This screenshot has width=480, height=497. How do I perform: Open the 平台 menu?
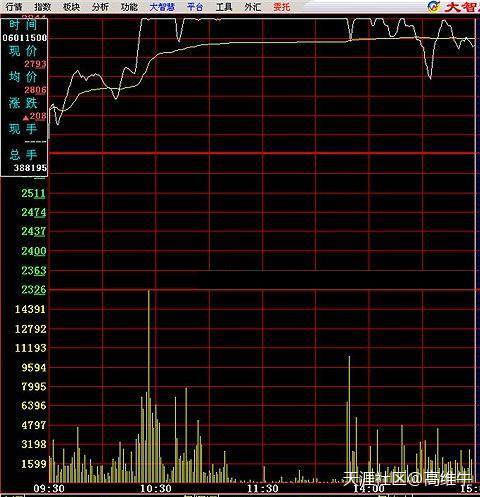tap(195, 7)
